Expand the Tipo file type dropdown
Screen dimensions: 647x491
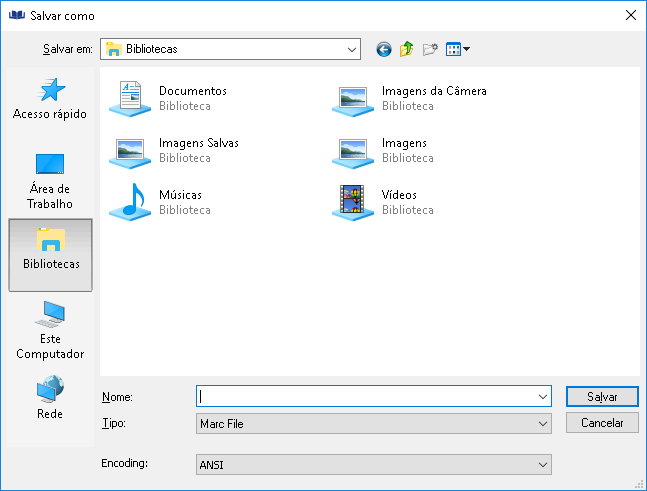click(x=543, y=424)
